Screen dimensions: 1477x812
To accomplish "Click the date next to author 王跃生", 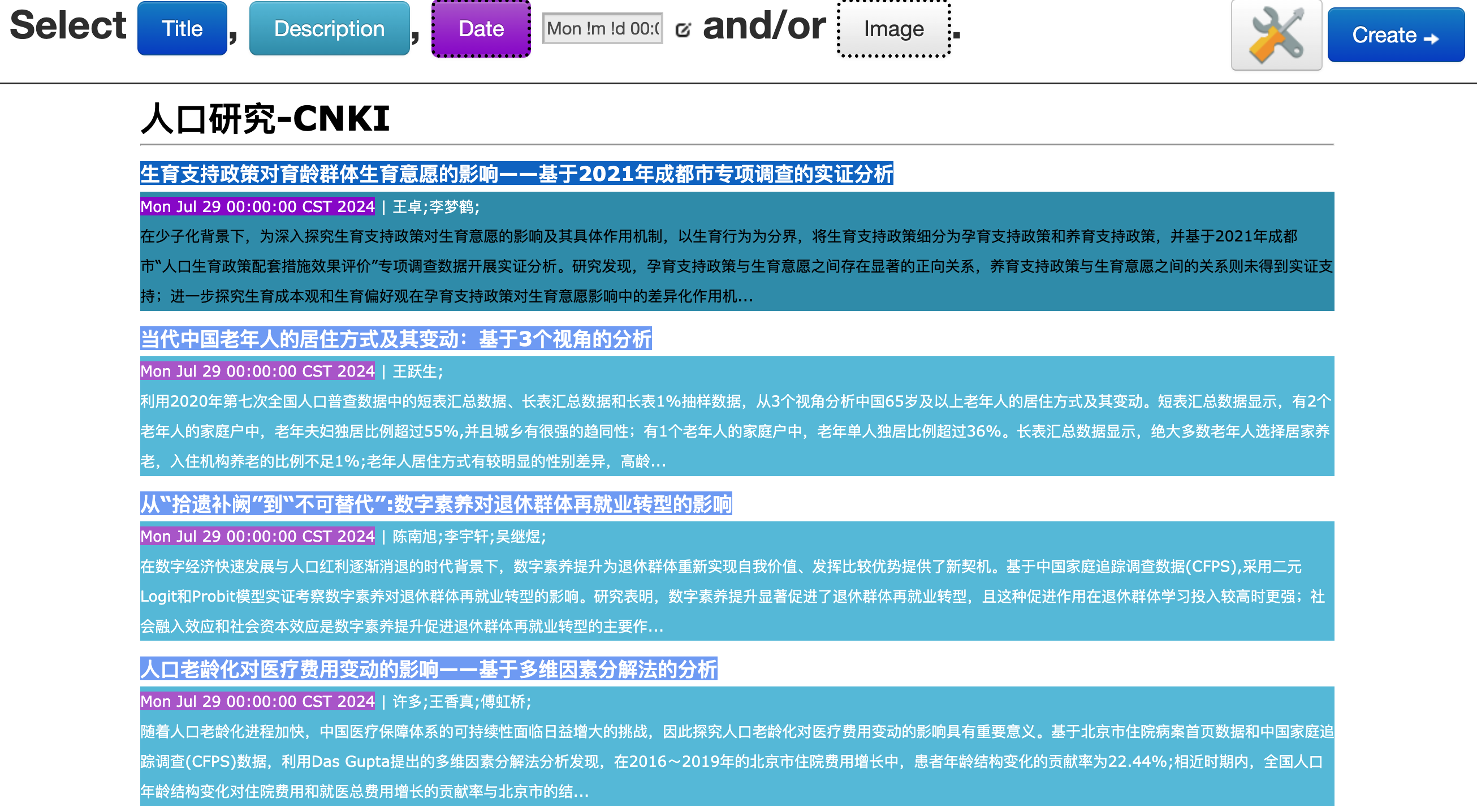I will tap(257, 372).
